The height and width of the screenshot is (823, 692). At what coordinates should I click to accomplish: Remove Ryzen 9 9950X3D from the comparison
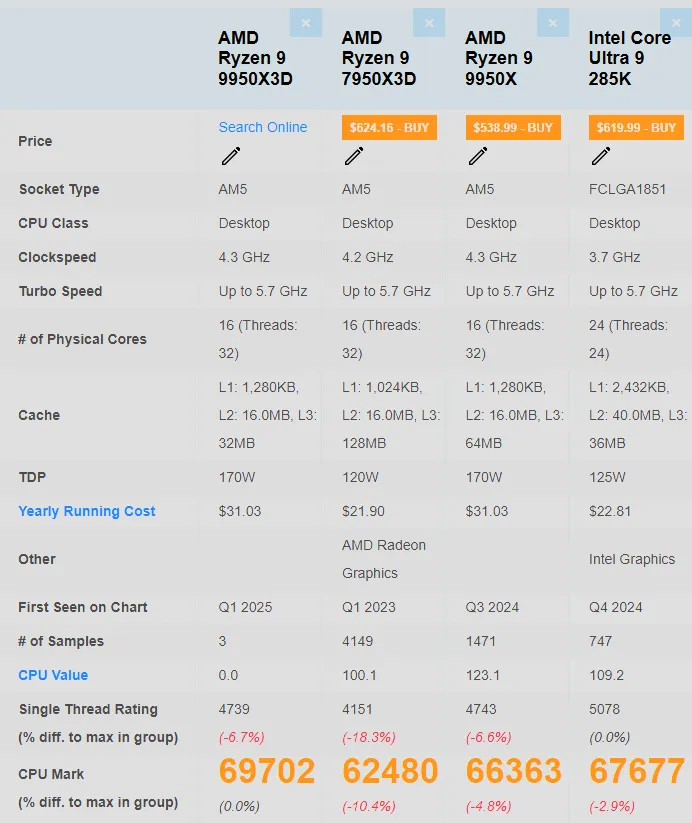click(305, 22)
